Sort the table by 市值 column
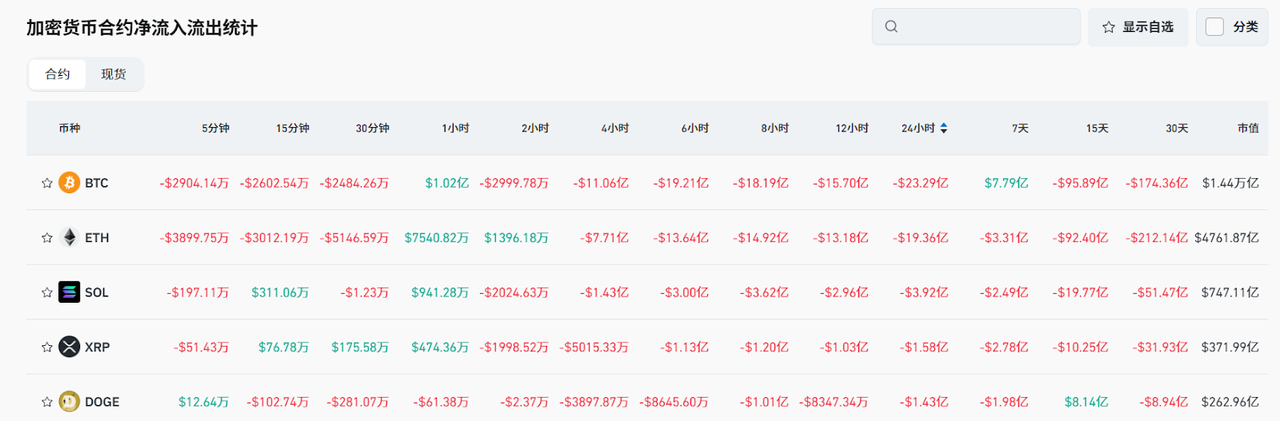This screenshot has width=1280, height=421. click(x=1247, y=128)
